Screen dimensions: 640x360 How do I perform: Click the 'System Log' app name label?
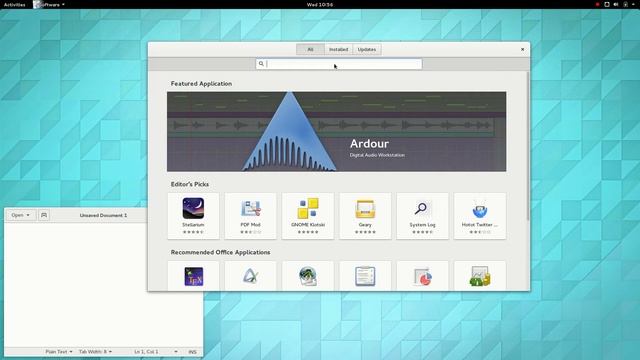pyautogui.click(x=422, y=224)
